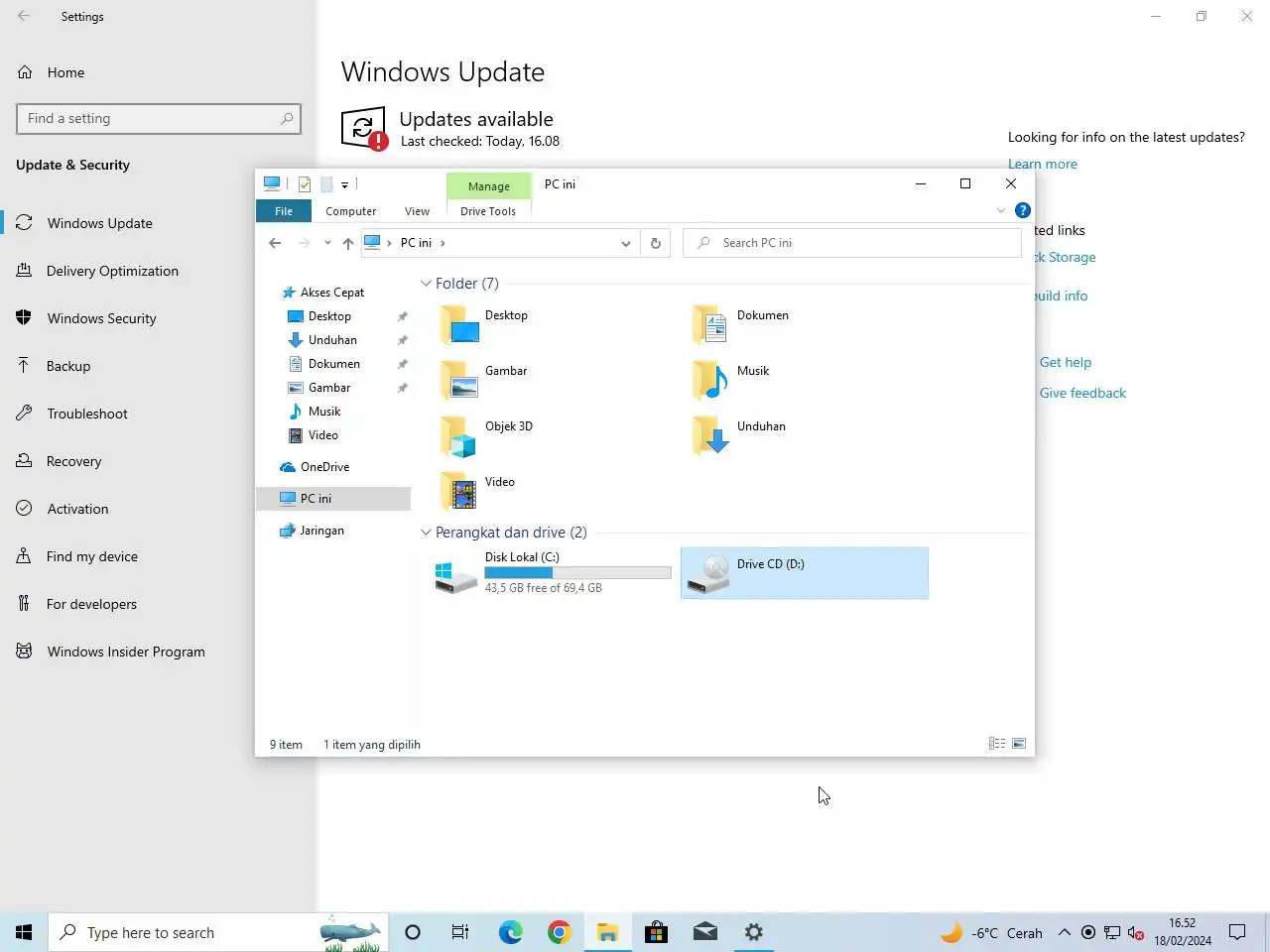Open the Video folder icon in main pane
The width and height of the screenshot is (1270, 952).
(x=458, y=491)
